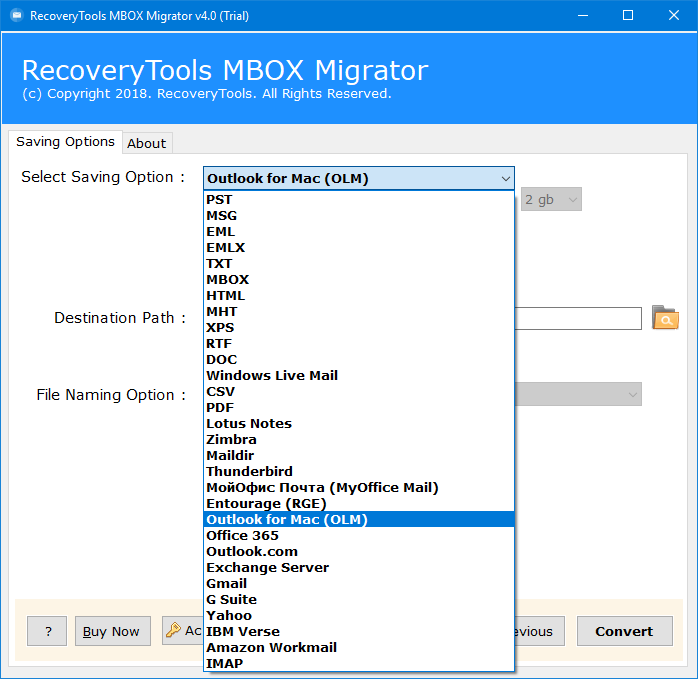The height and width of the screenshot is (679, 698).
Task: Collapse the Select Saving Option dropdown arrow
Action: [505, 179]
